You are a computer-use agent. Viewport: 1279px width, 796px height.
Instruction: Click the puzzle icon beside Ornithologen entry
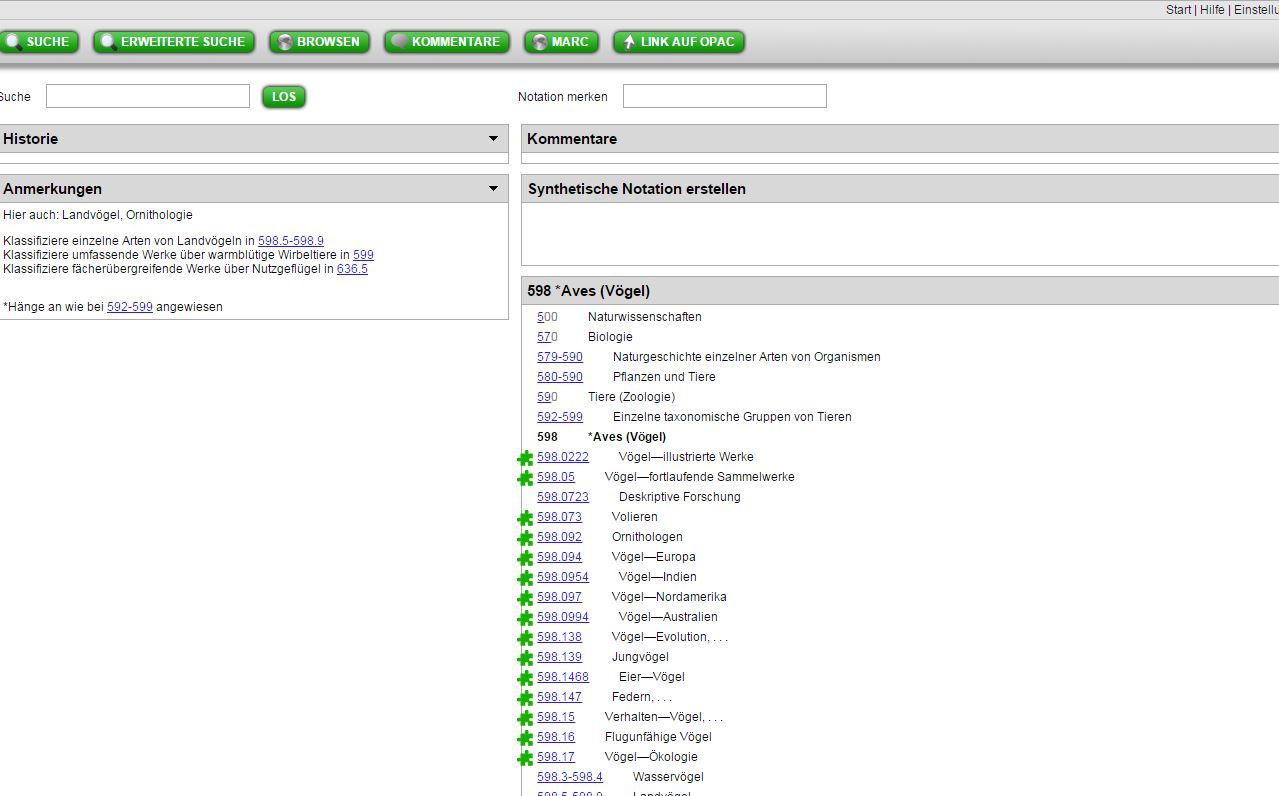(x=525, y=538)
